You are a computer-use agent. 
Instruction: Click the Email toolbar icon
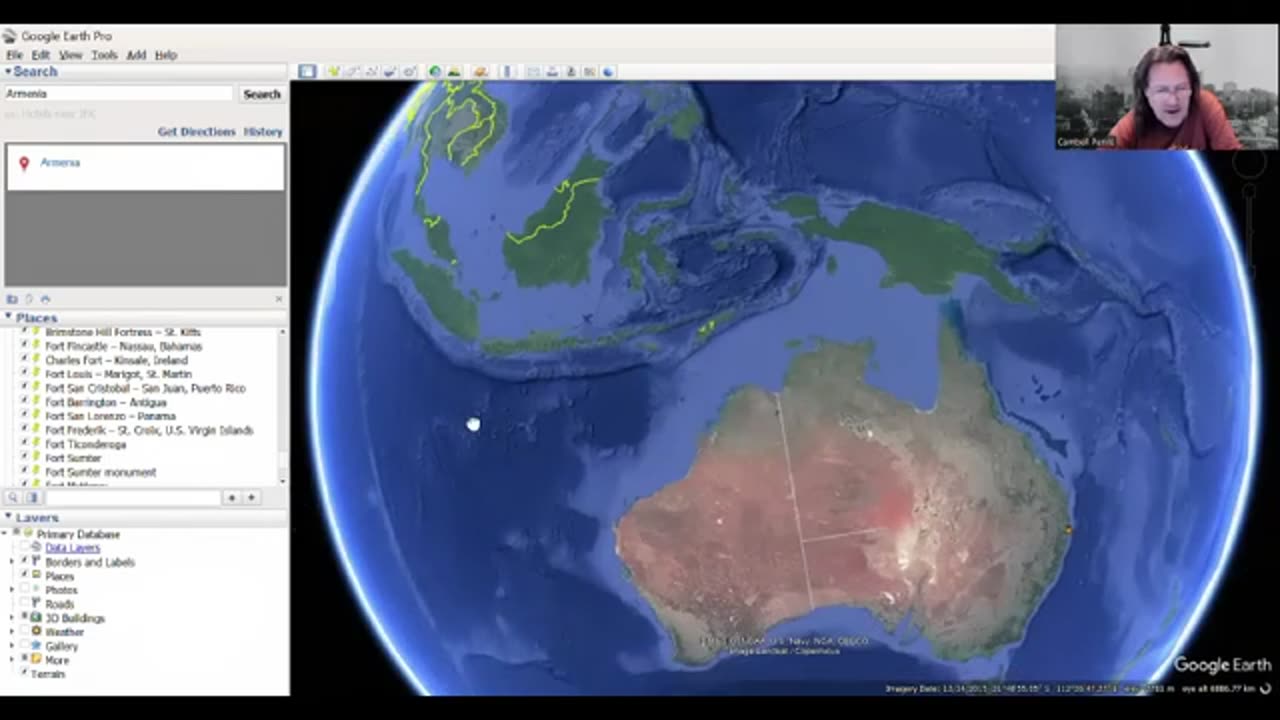pyautogui.click(x=533, y=71)
